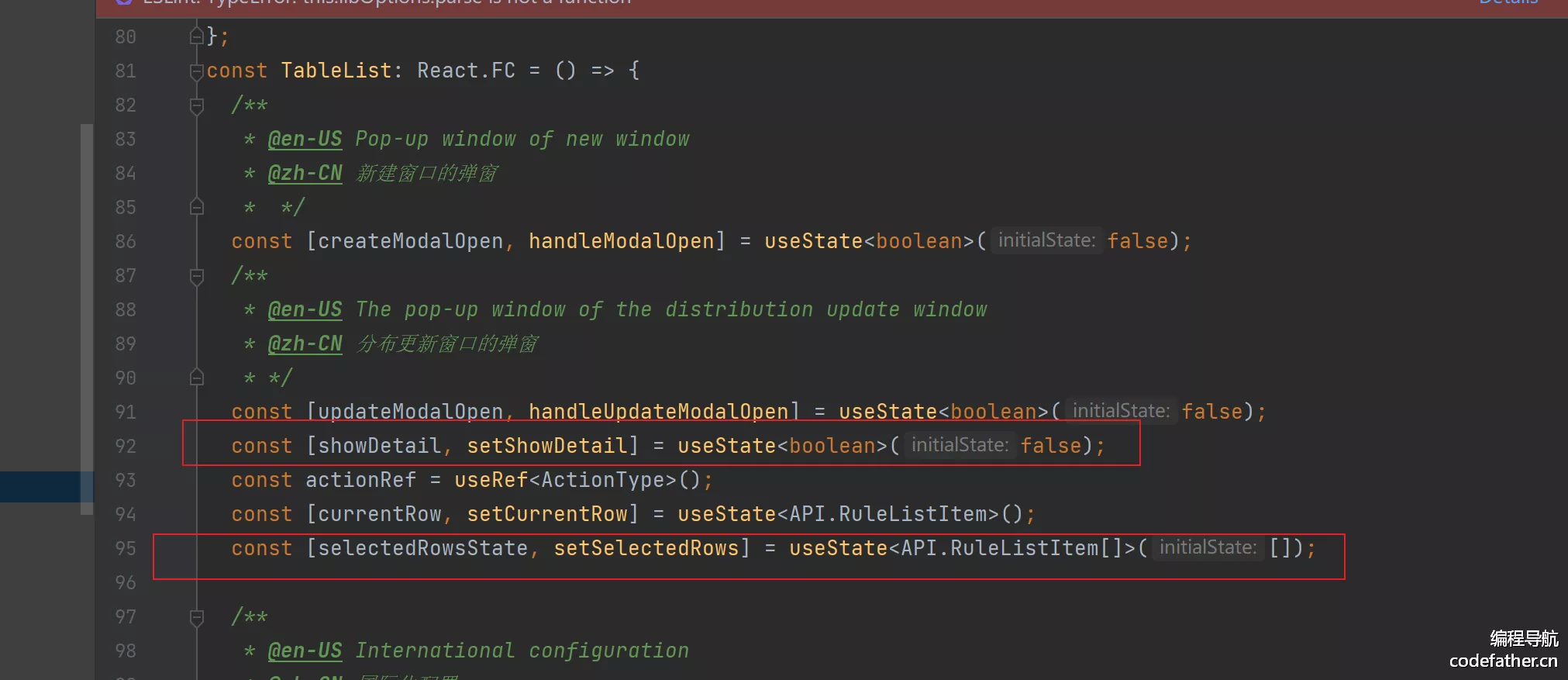Click the initialState hint on line 91
The height and width of the screenshot is (680, 1568).
[1121, 411]
